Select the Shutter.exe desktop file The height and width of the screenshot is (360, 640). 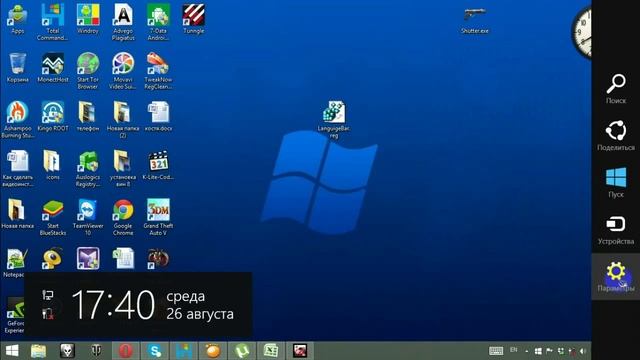coord(475,20)
